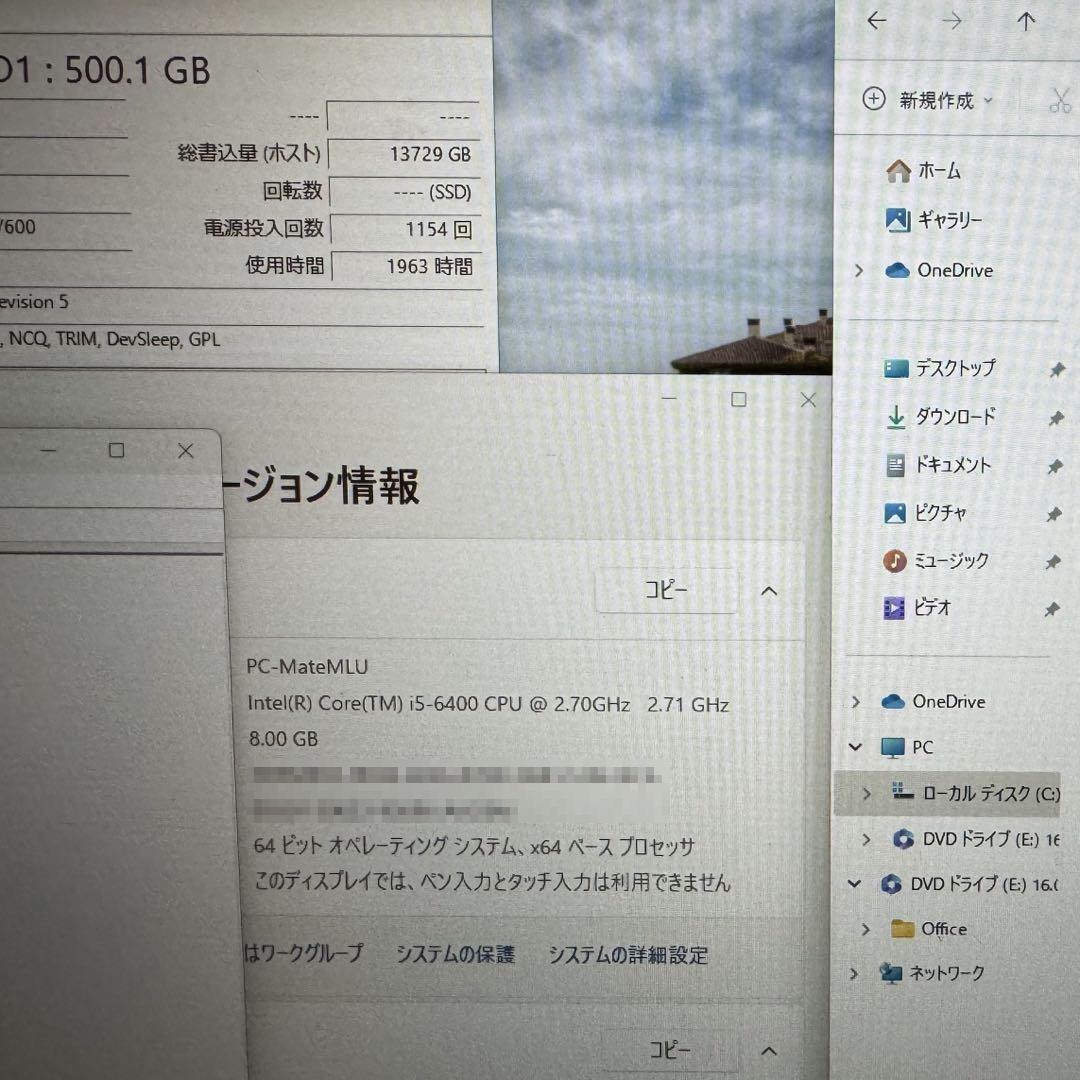Viewport: 1080px width, 1080px height.
Task: Select the lower OneDrive entry
Action: click(x=933, y=701)
